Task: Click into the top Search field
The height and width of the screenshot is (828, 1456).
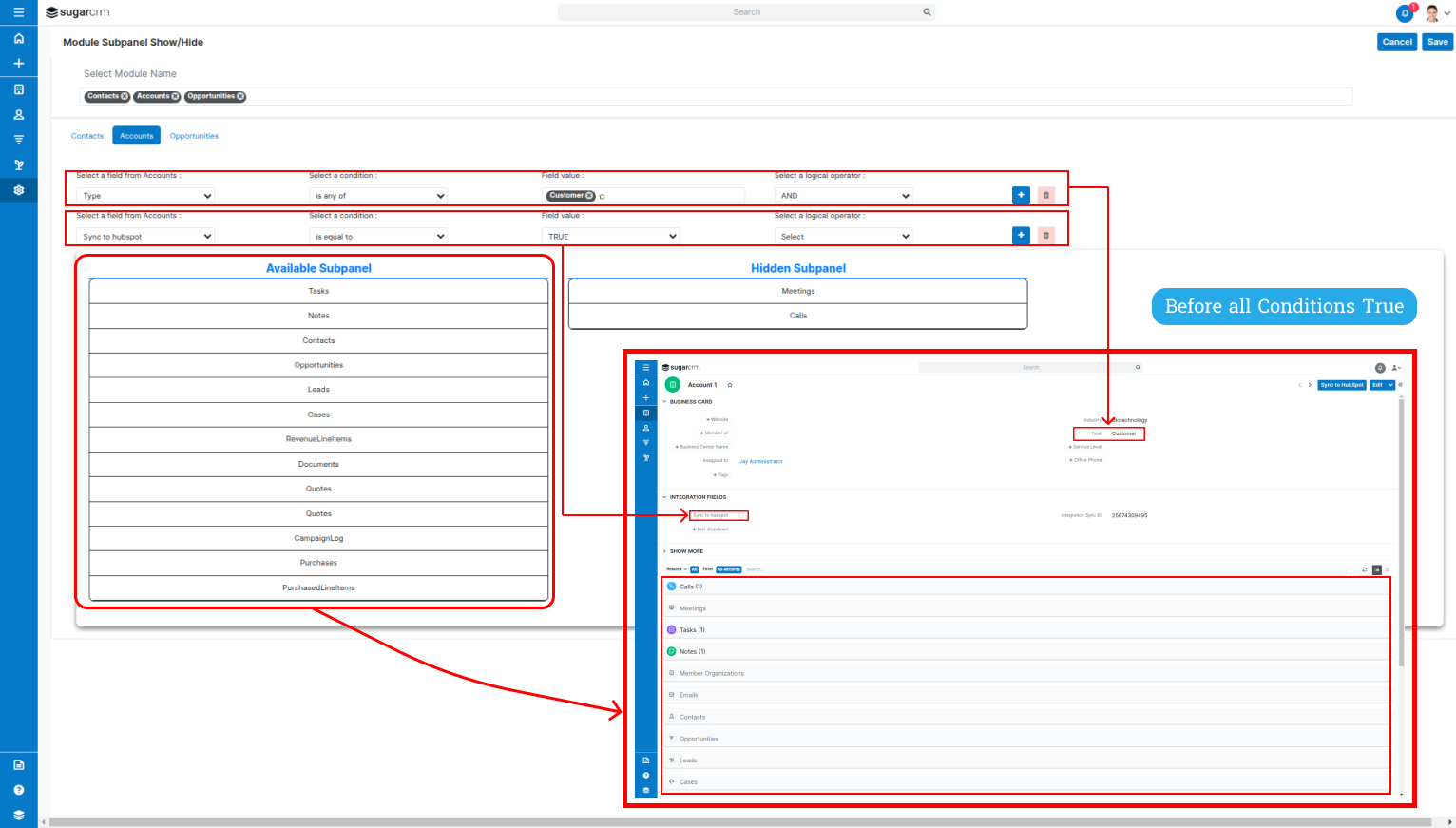Action: click(x=747, y=12)
